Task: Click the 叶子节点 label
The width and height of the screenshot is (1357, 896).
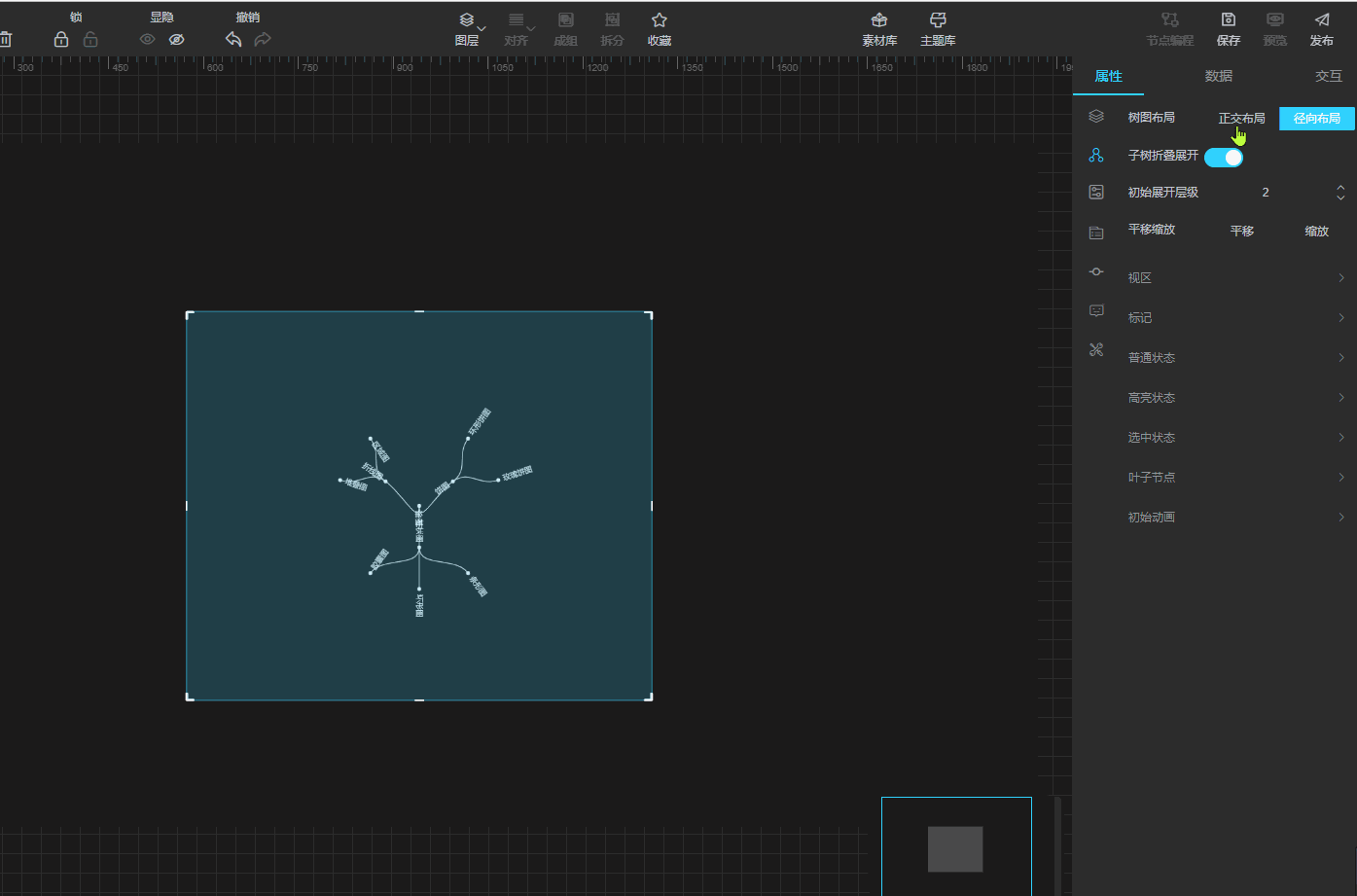Action: pos(1152,478)
